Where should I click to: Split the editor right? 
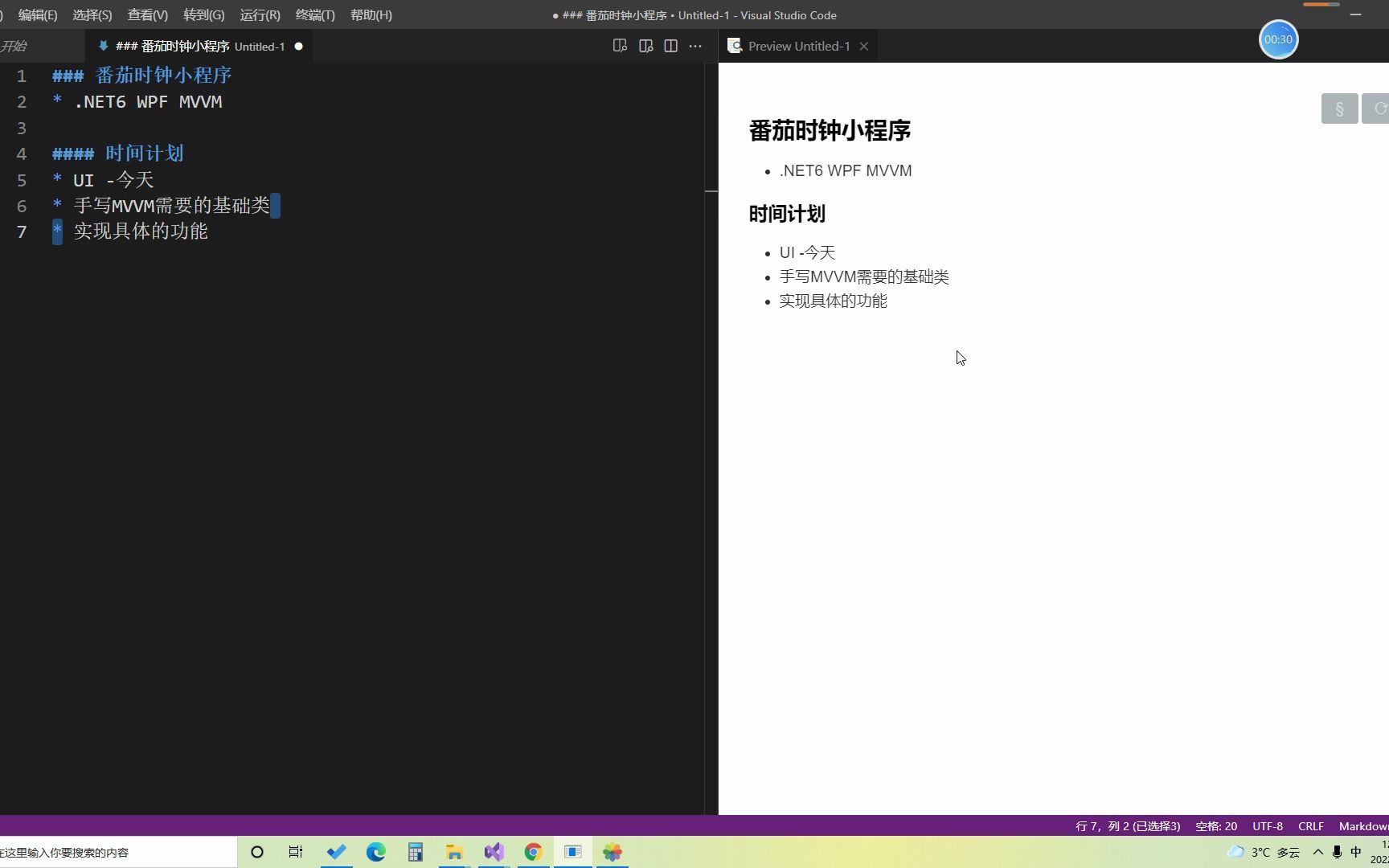pos(670,46)
